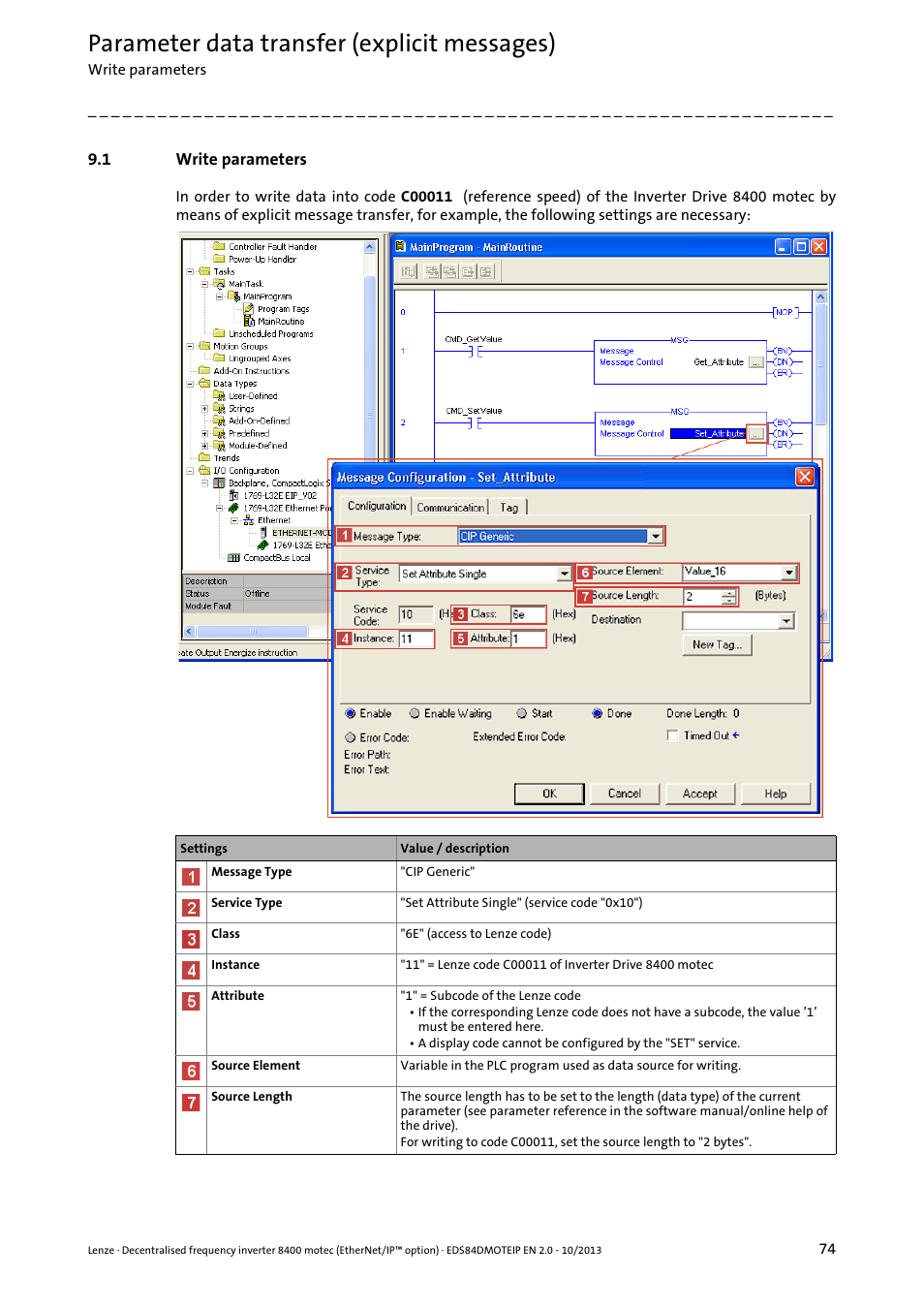Click the Source Length stepper arrows

[x=728, y=596]
